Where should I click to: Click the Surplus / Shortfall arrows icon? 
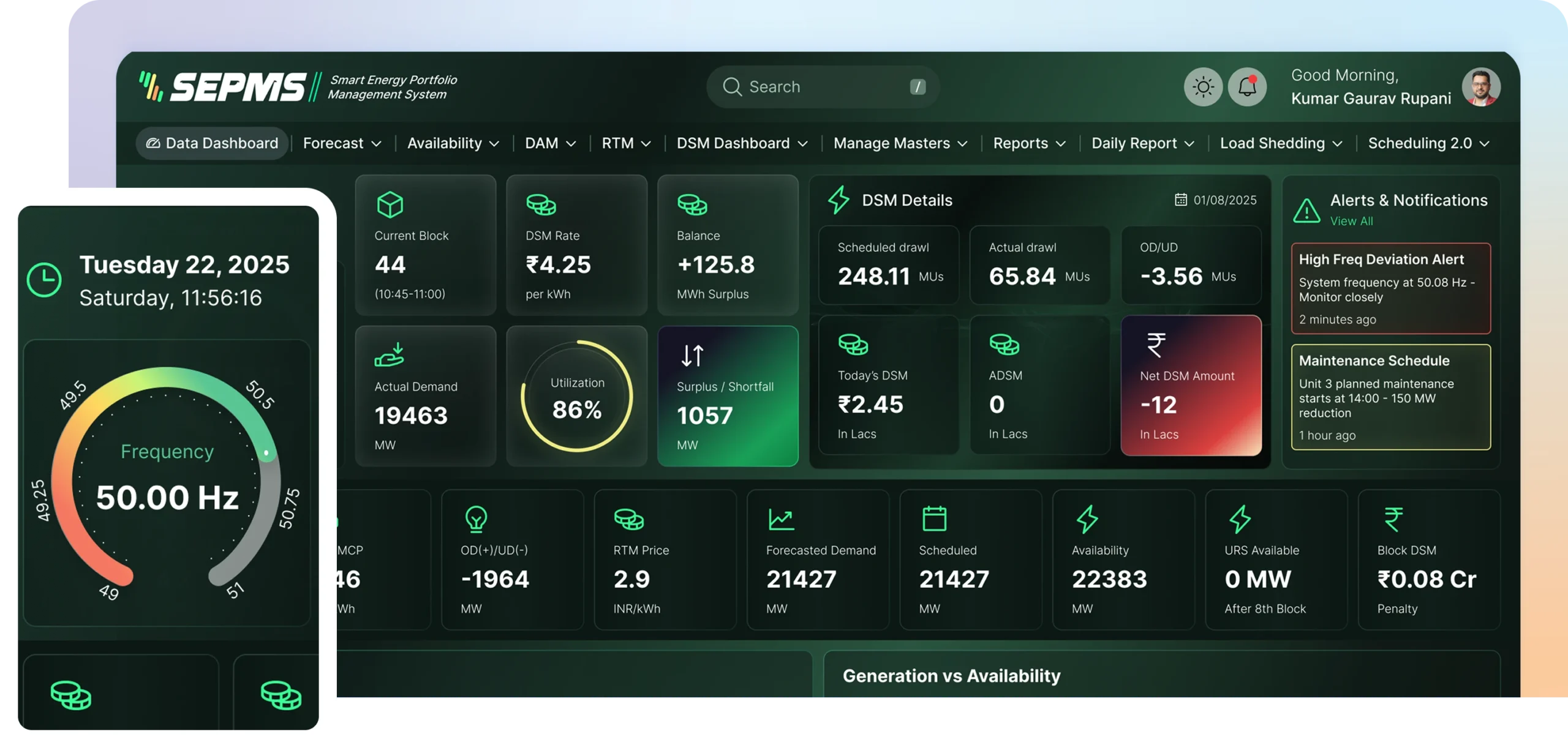(692, 355)
